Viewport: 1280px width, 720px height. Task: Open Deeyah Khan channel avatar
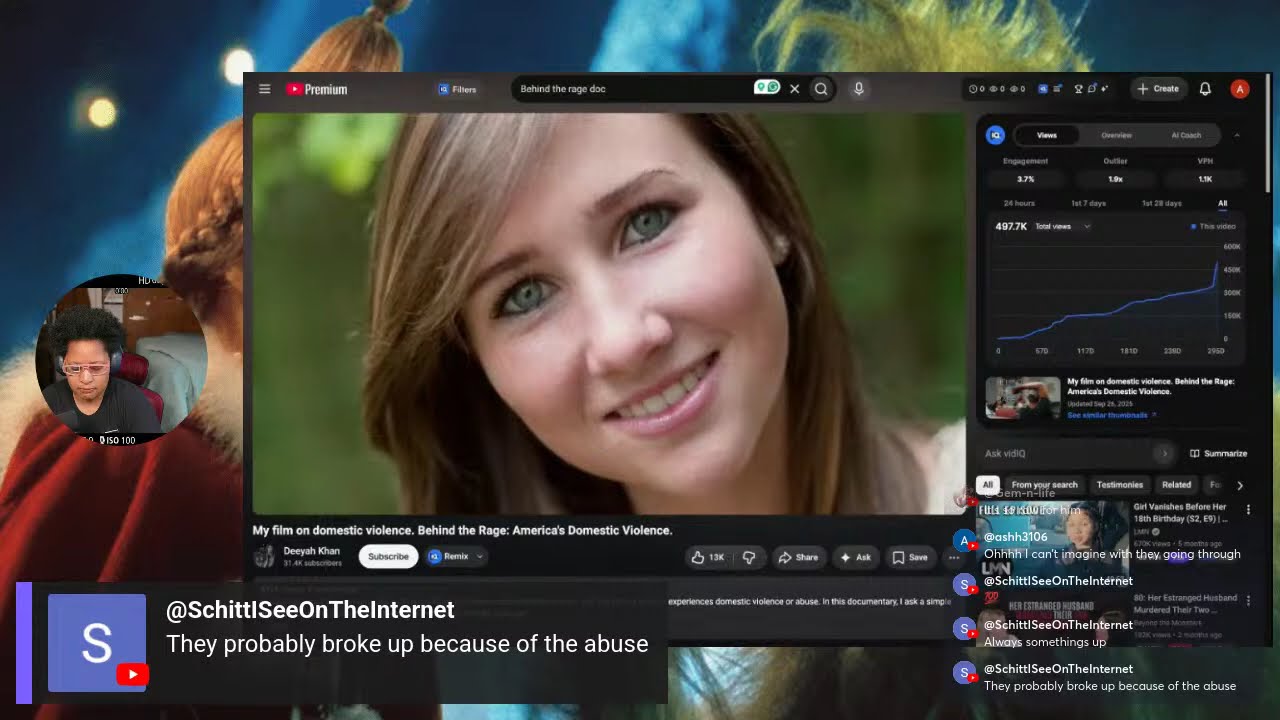265,557
